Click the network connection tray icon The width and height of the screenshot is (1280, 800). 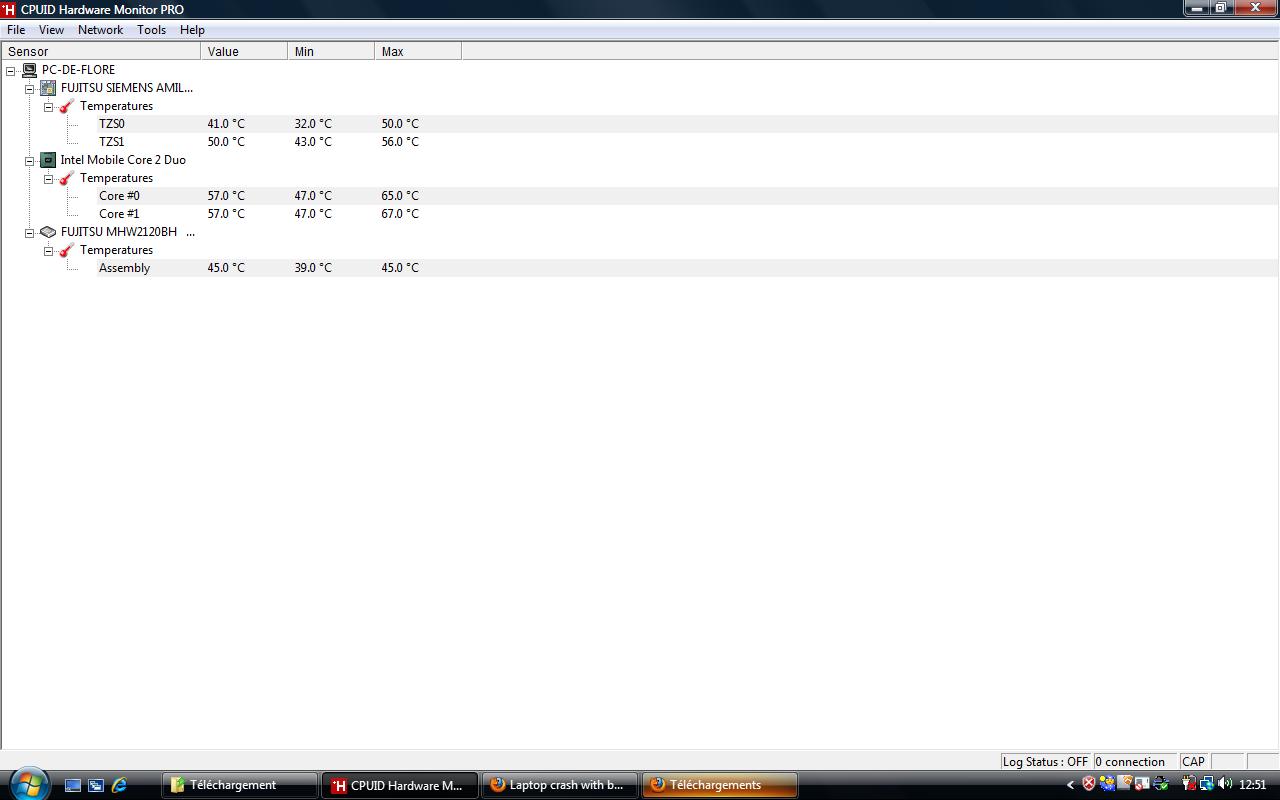point(1207,784)
